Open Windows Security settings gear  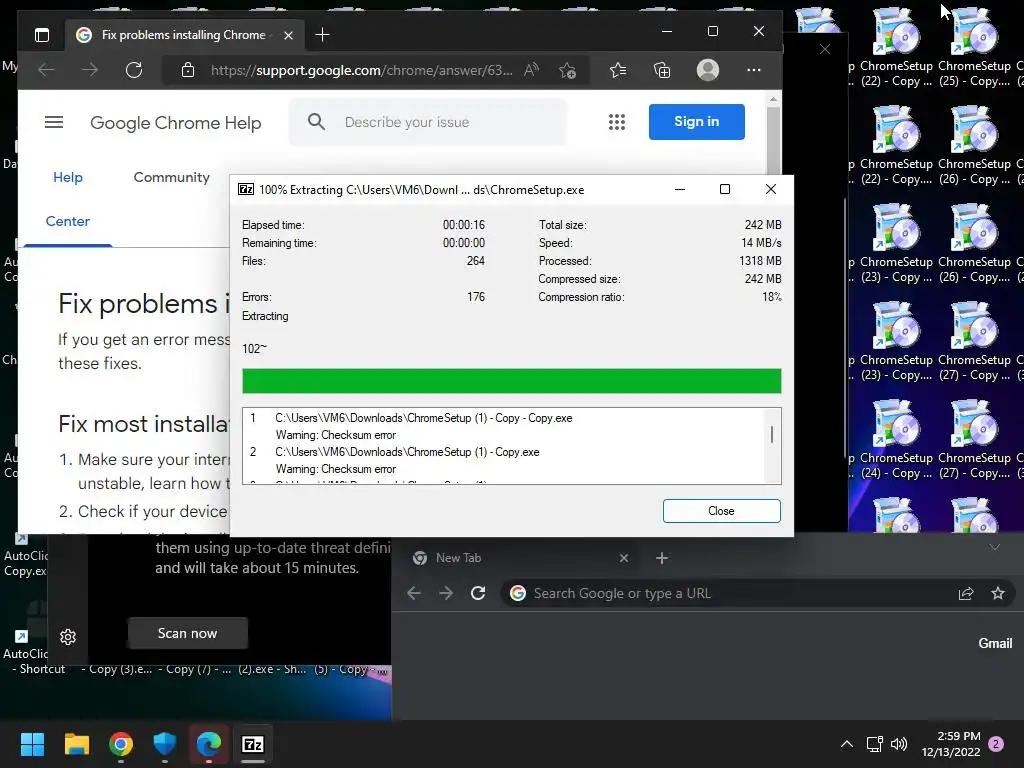pos(68,637)
